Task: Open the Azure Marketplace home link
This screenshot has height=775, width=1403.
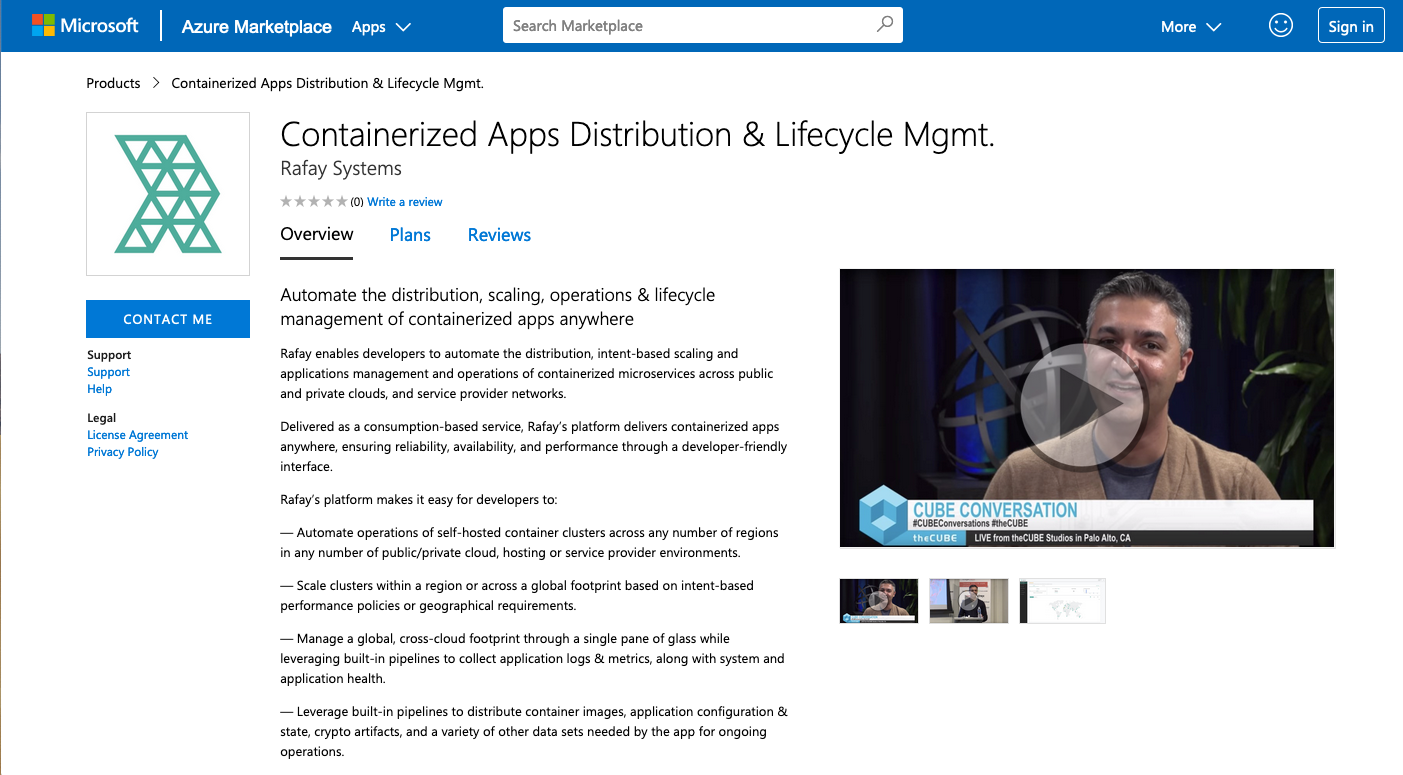Action: click(x=256, y=27)
